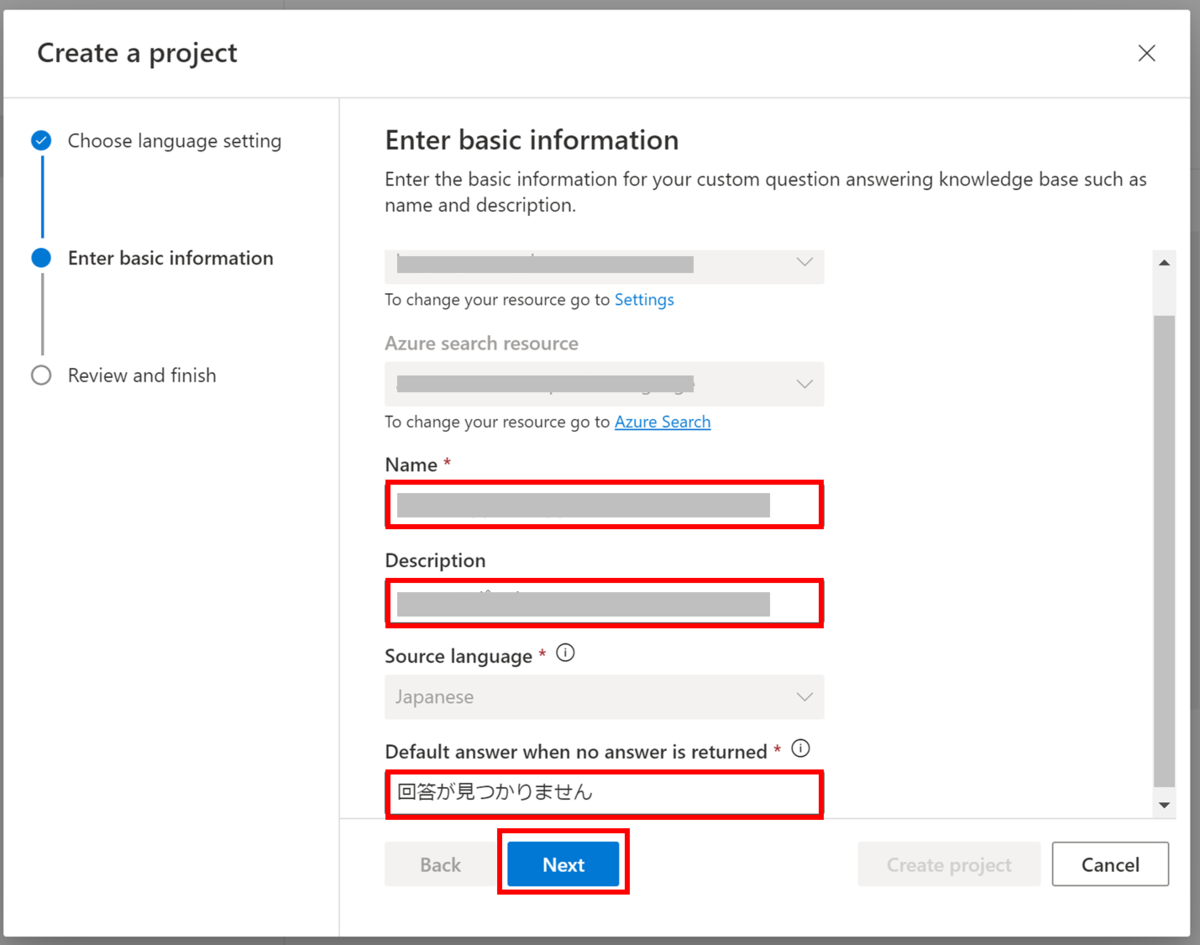The width and height of the screenshot is (1200, 945).
Task: Click into the Description text field
Action: point(604,603)
